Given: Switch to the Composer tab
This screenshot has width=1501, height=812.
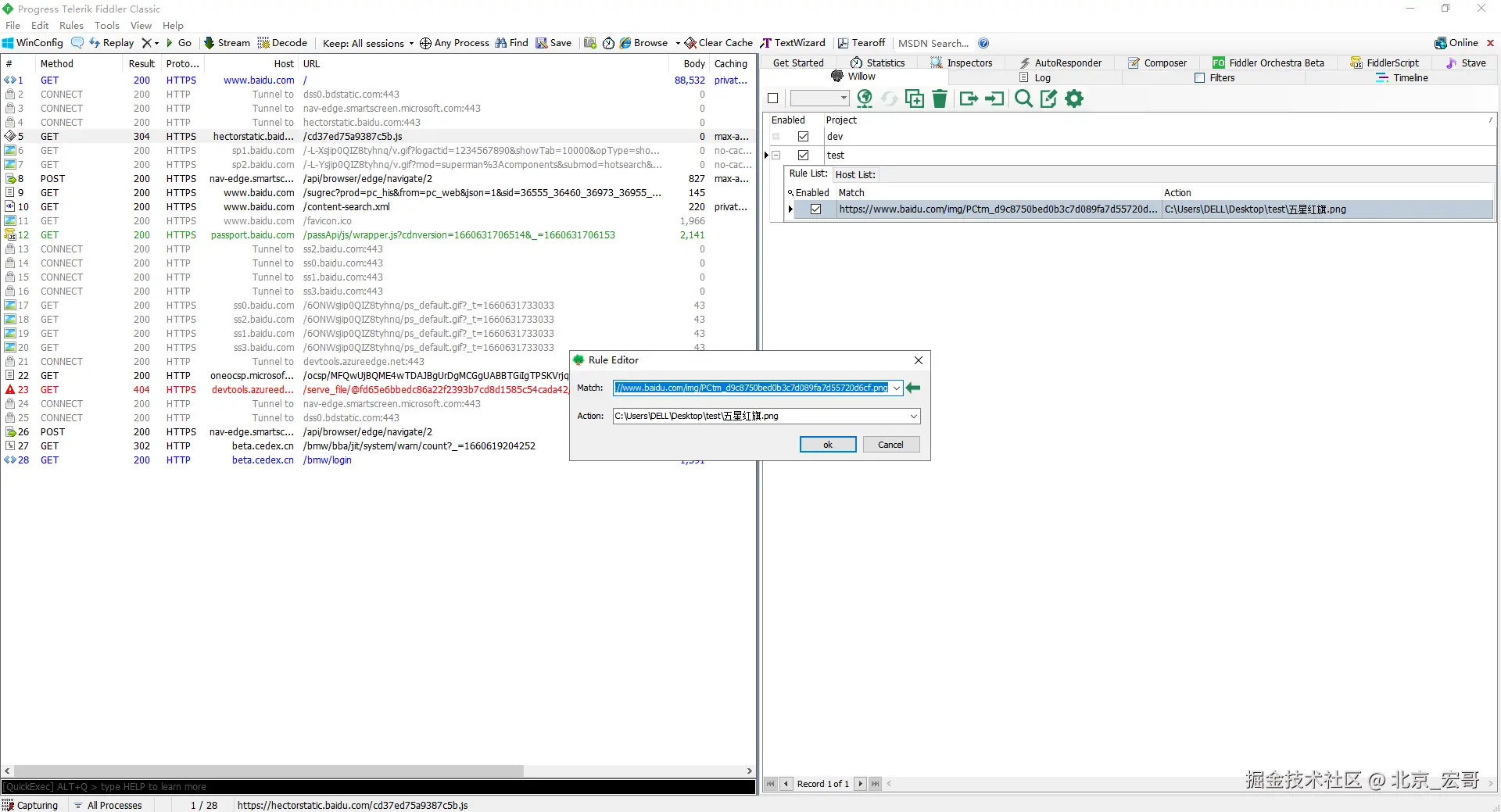Looking at the screenshot, I should 1158,63.
